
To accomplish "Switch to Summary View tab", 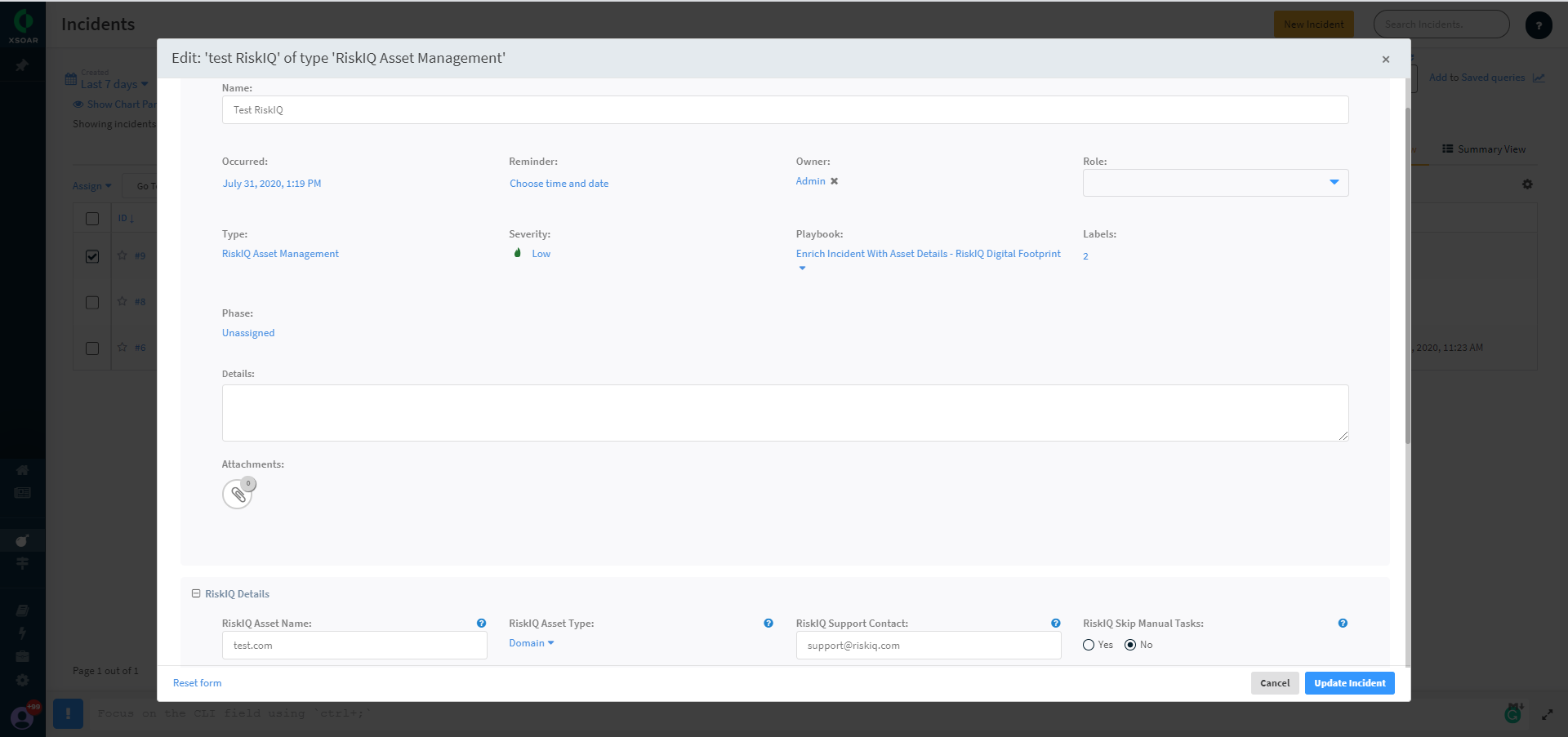I will [1484, 149].
